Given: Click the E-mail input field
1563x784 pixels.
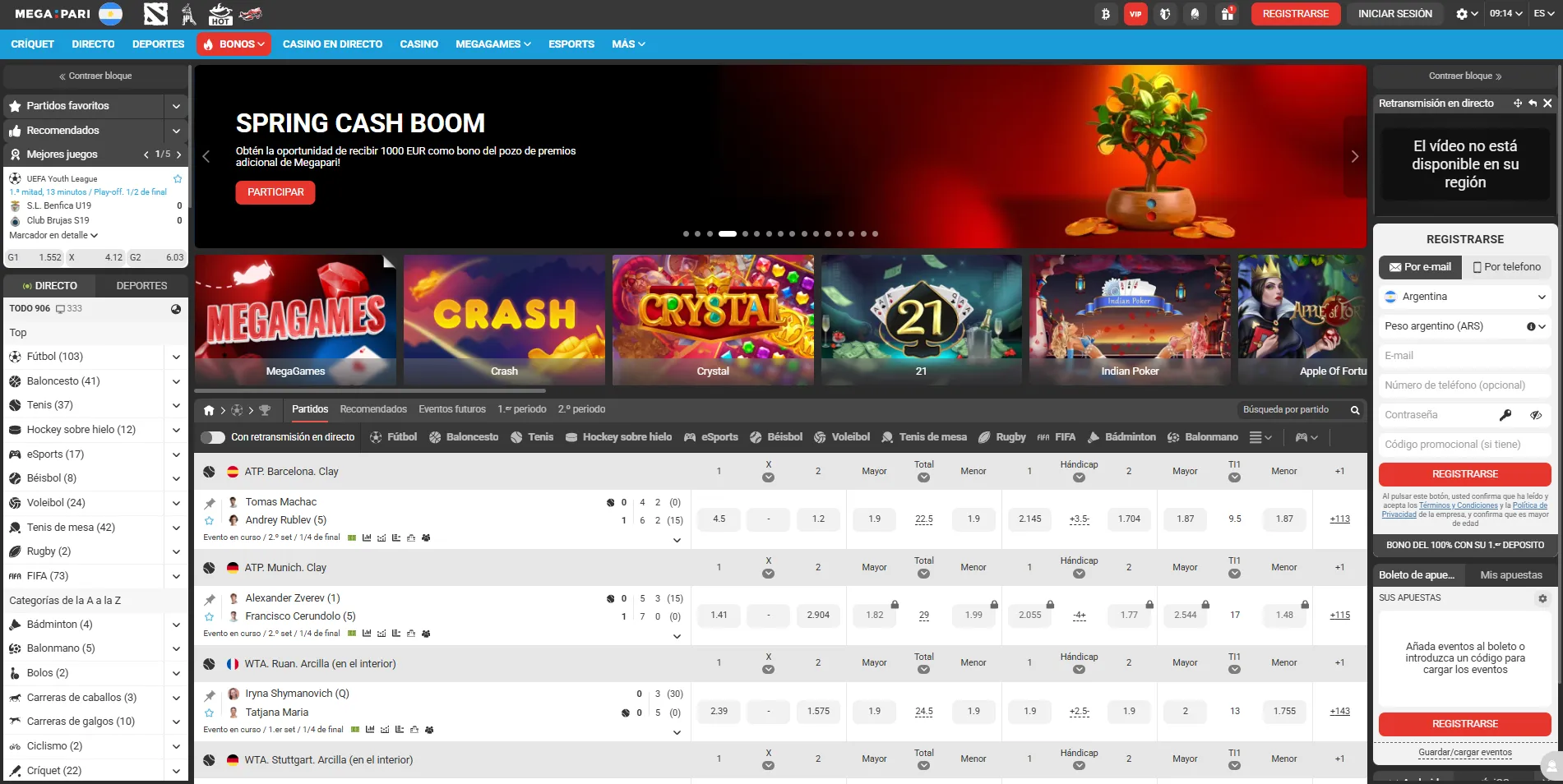Looking at the screenshot, I should pyautogui.click(x=1465, y=356).
